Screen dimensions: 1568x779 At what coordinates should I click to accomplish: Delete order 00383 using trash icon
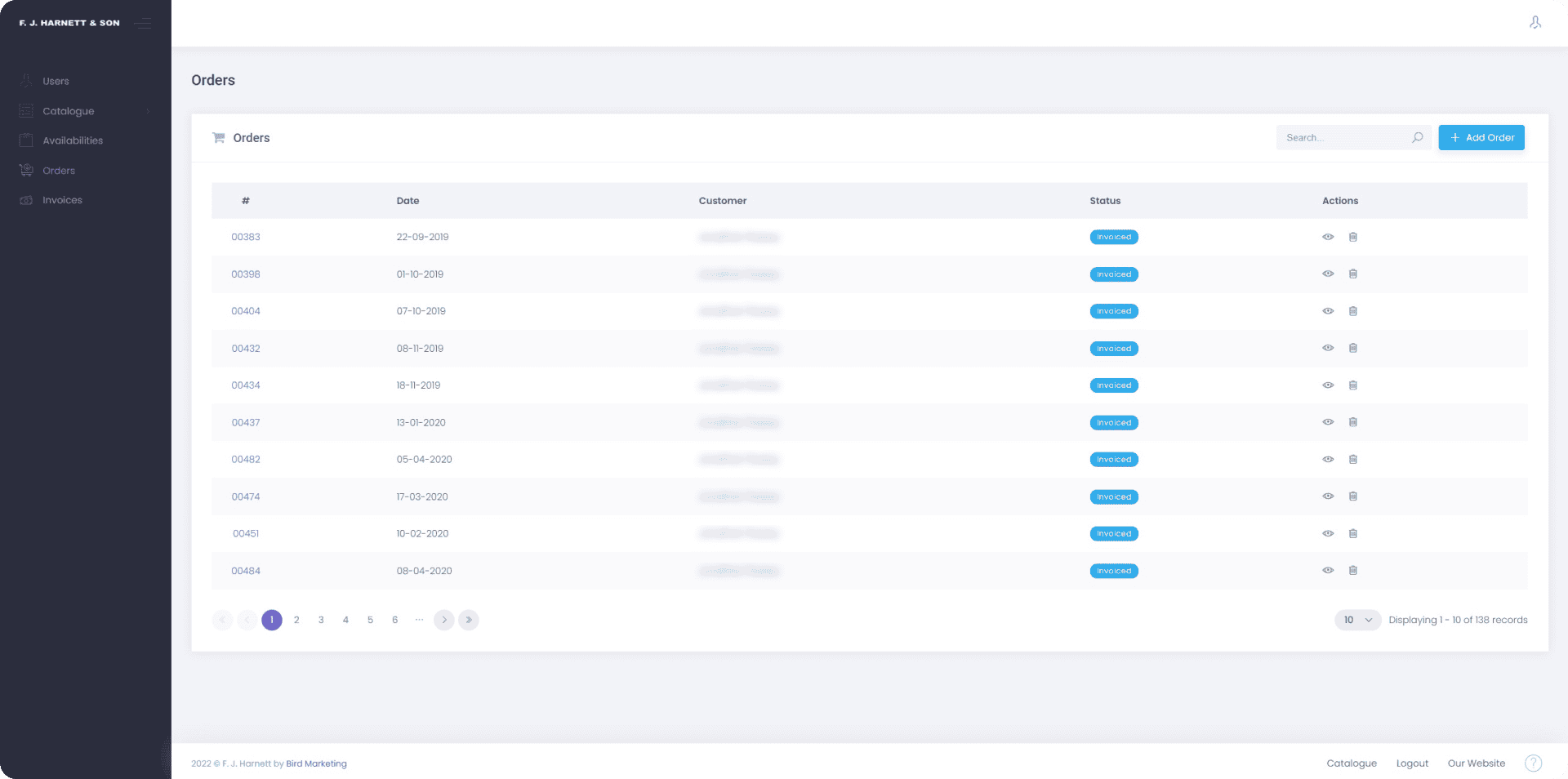point(1352,237)
